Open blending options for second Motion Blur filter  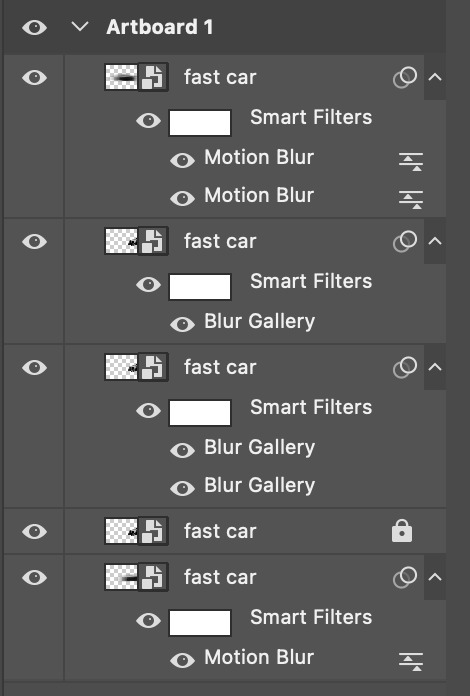[411, 199]
